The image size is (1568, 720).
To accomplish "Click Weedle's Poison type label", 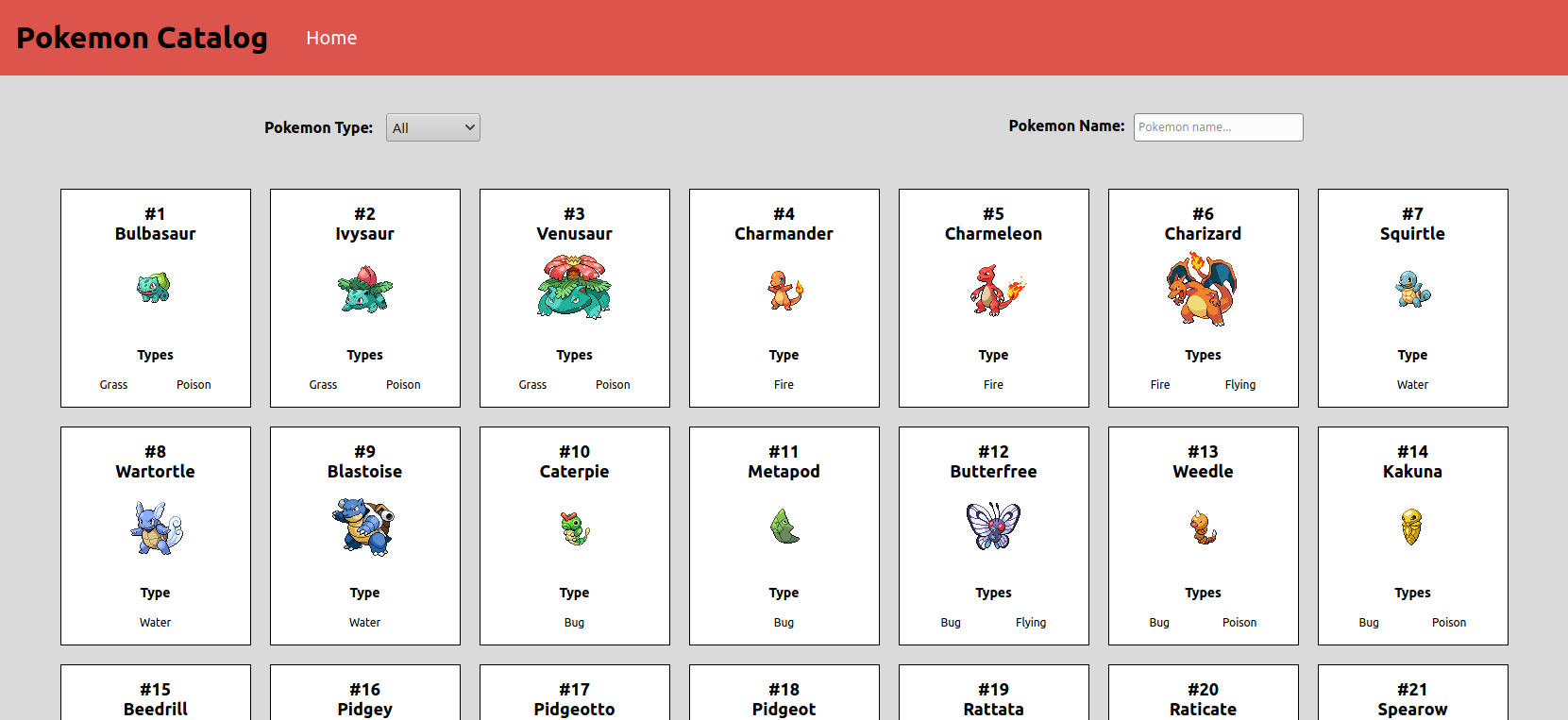I will click(1239, 623).
